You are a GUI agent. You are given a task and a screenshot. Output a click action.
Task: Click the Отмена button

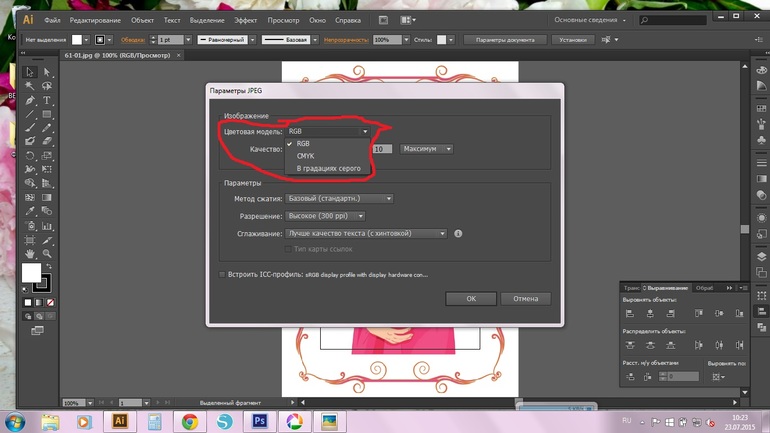(525, 298)
